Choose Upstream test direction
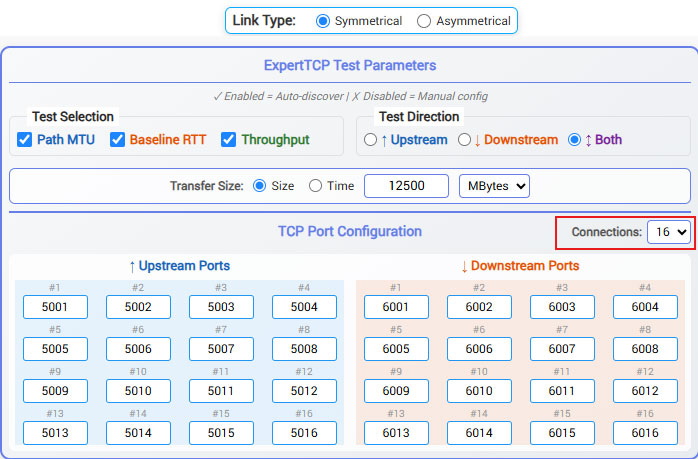This screenshot has width=698, height=459. (x=371, y=140)
